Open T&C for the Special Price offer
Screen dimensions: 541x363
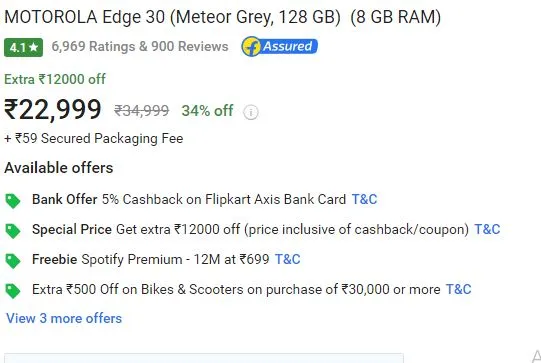(x=487, y=229)
